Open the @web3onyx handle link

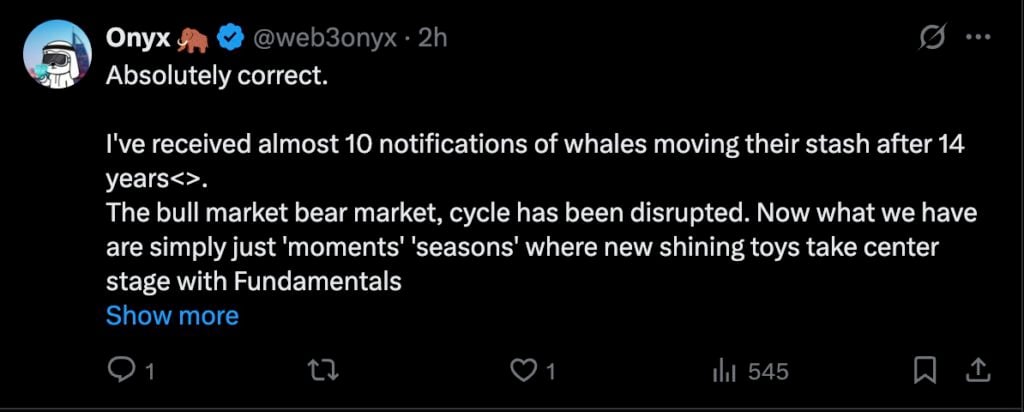(x=321, y=40)
